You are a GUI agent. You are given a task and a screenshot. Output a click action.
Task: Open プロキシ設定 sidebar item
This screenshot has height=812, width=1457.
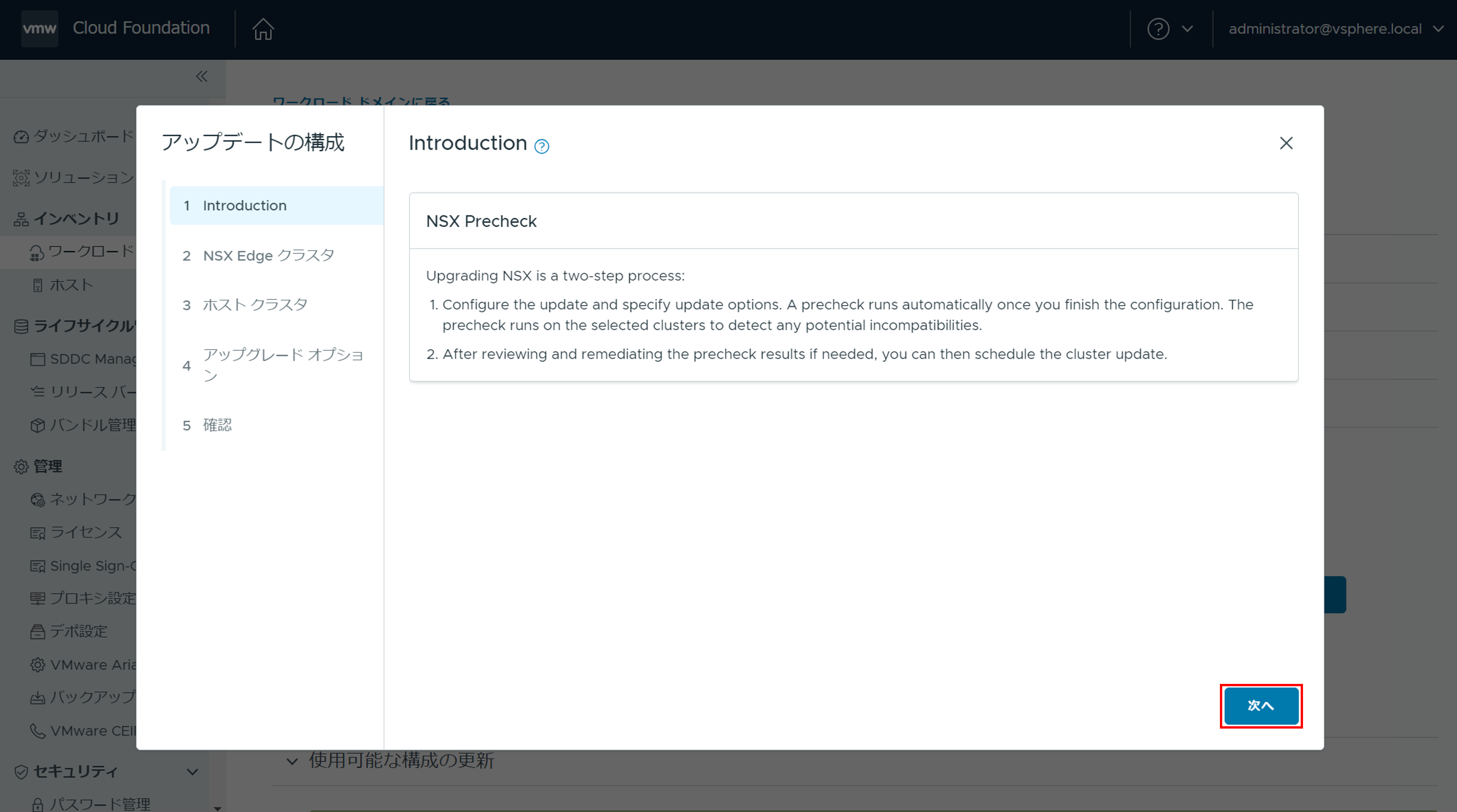pyautogui.click(x=82, y=598)
